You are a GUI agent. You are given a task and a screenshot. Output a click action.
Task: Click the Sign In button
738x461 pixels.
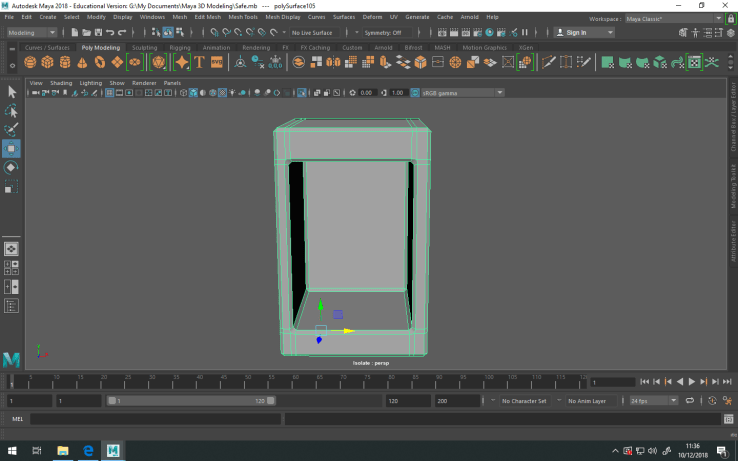coord(578,32)
